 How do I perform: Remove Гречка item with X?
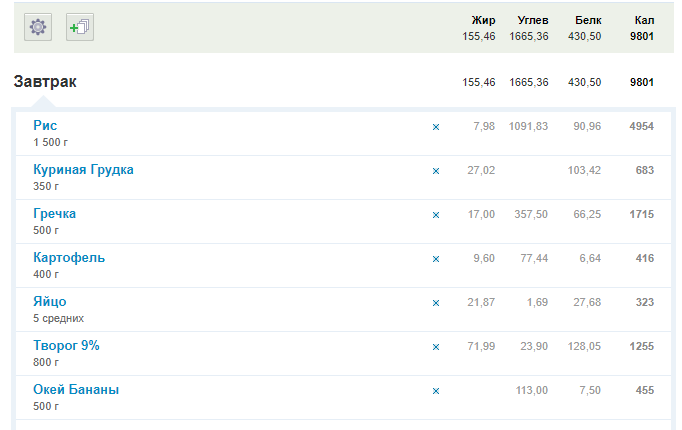(x=435, y=215)
